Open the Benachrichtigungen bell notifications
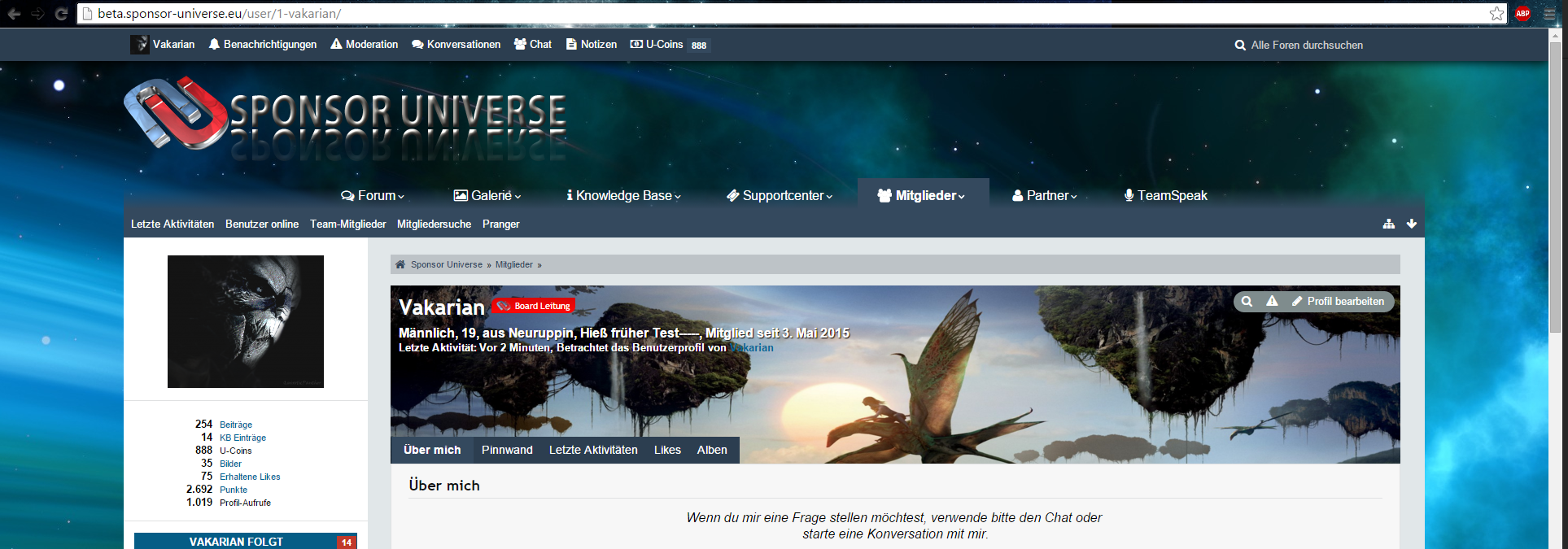1568x549 pixels. pyautogui.click(x=262, y=45)
